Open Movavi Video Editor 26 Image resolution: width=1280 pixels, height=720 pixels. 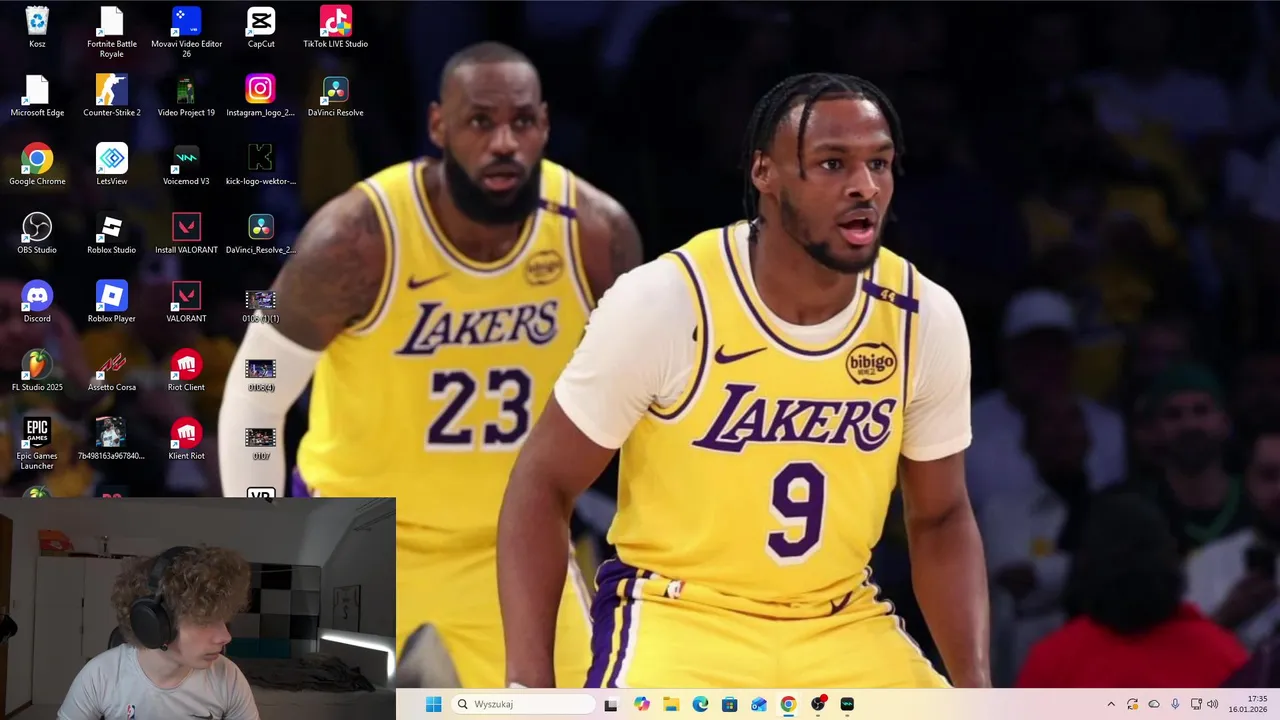[186, 32]
